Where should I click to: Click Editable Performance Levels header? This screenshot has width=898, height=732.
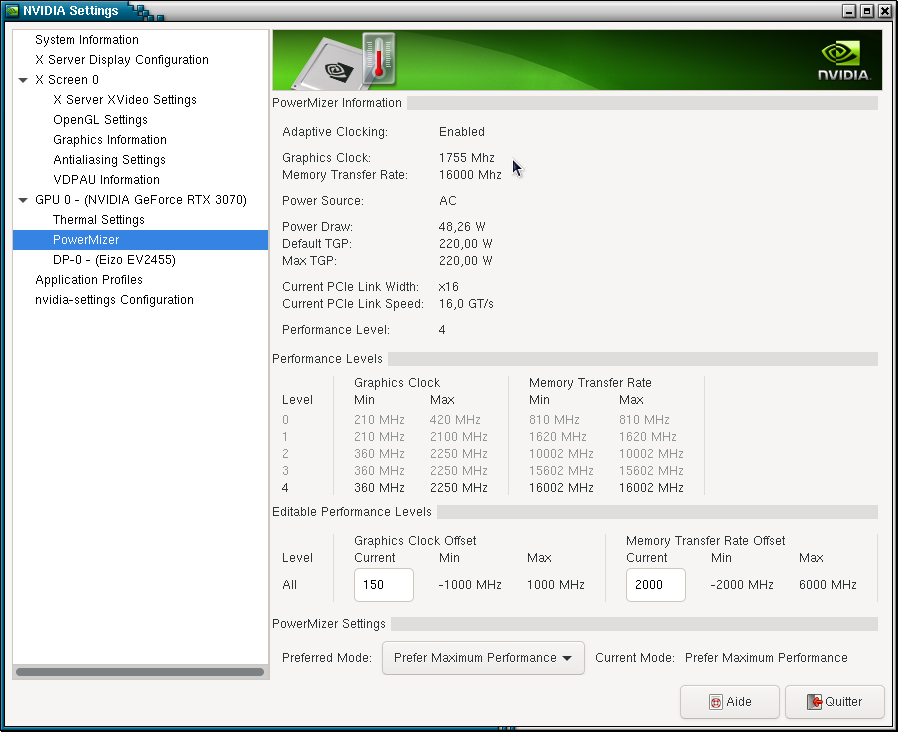(352, 512)
